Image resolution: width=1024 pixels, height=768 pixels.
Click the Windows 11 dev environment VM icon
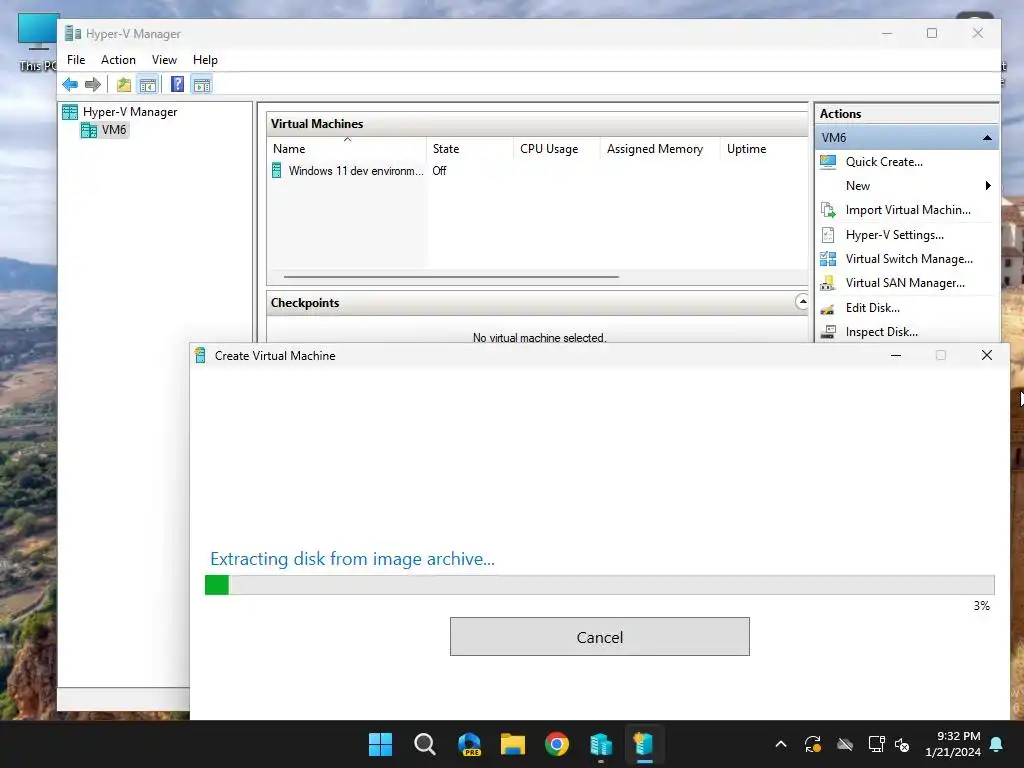(x=277, y=170)
